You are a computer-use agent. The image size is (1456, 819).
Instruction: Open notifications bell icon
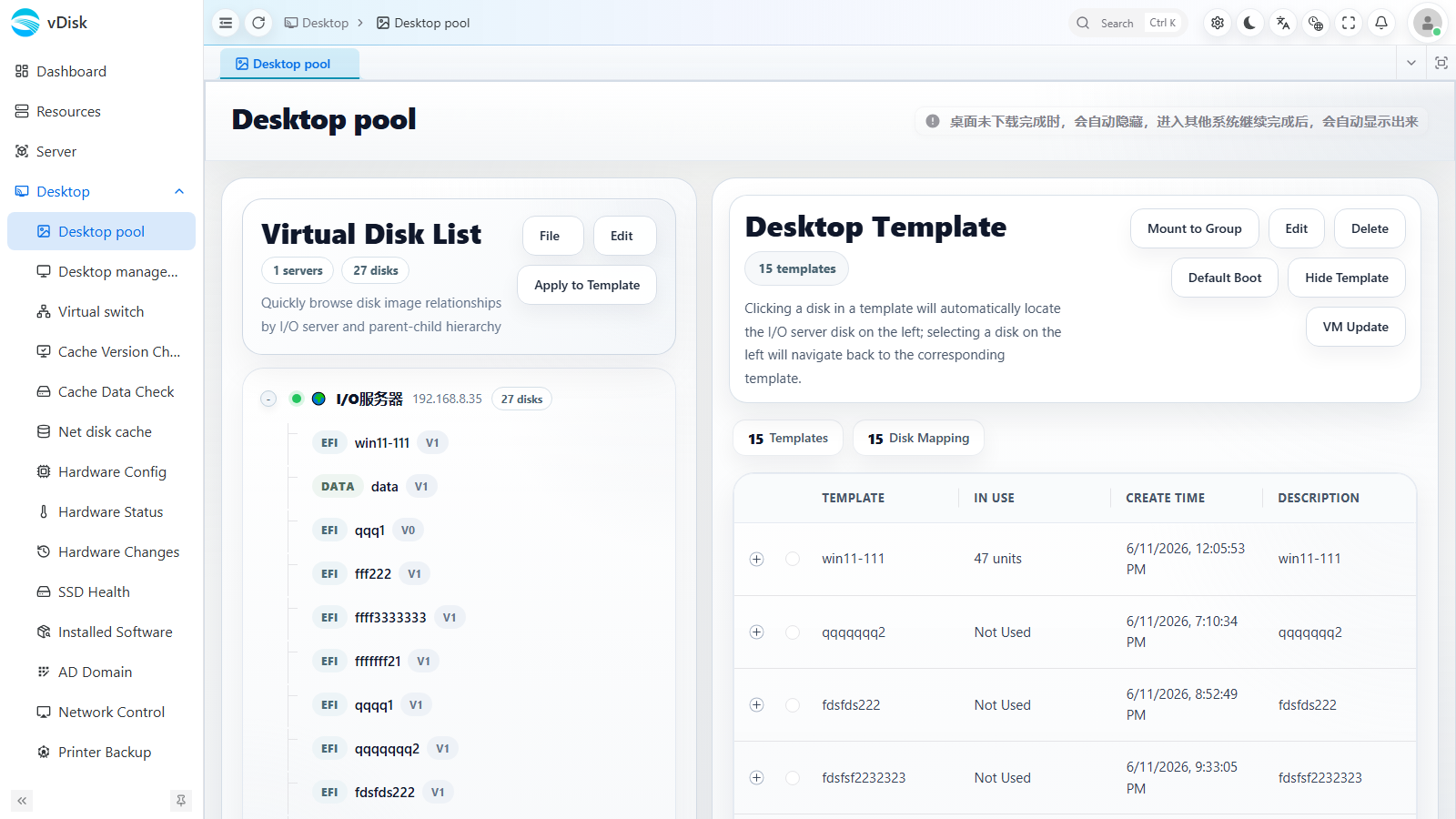(1381, 23)
